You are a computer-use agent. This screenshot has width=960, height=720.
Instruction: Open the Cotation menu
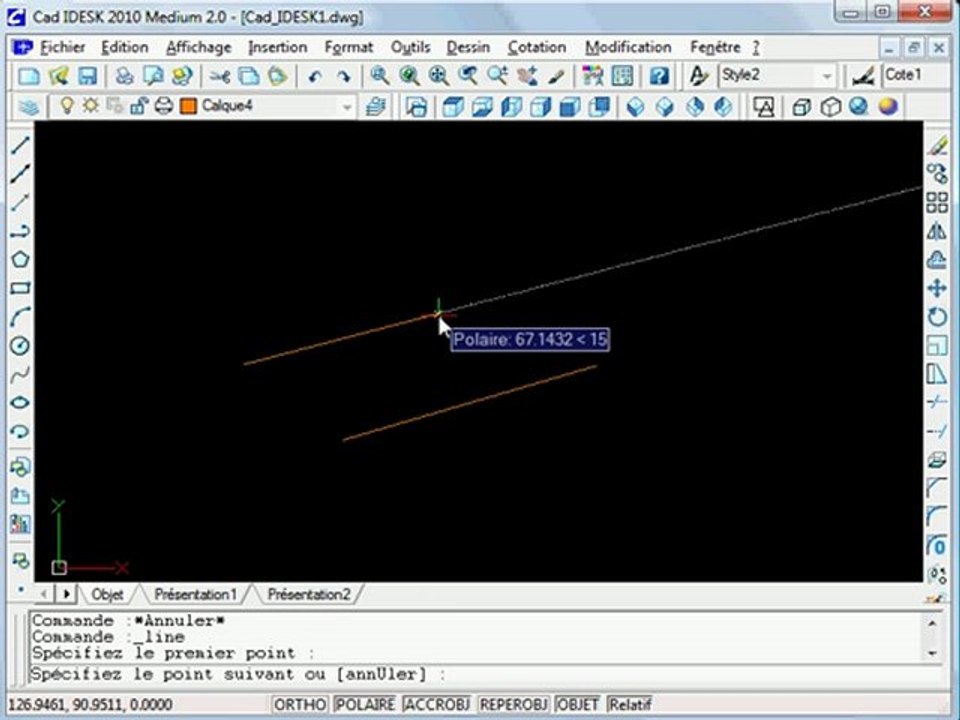pos(537,47)
